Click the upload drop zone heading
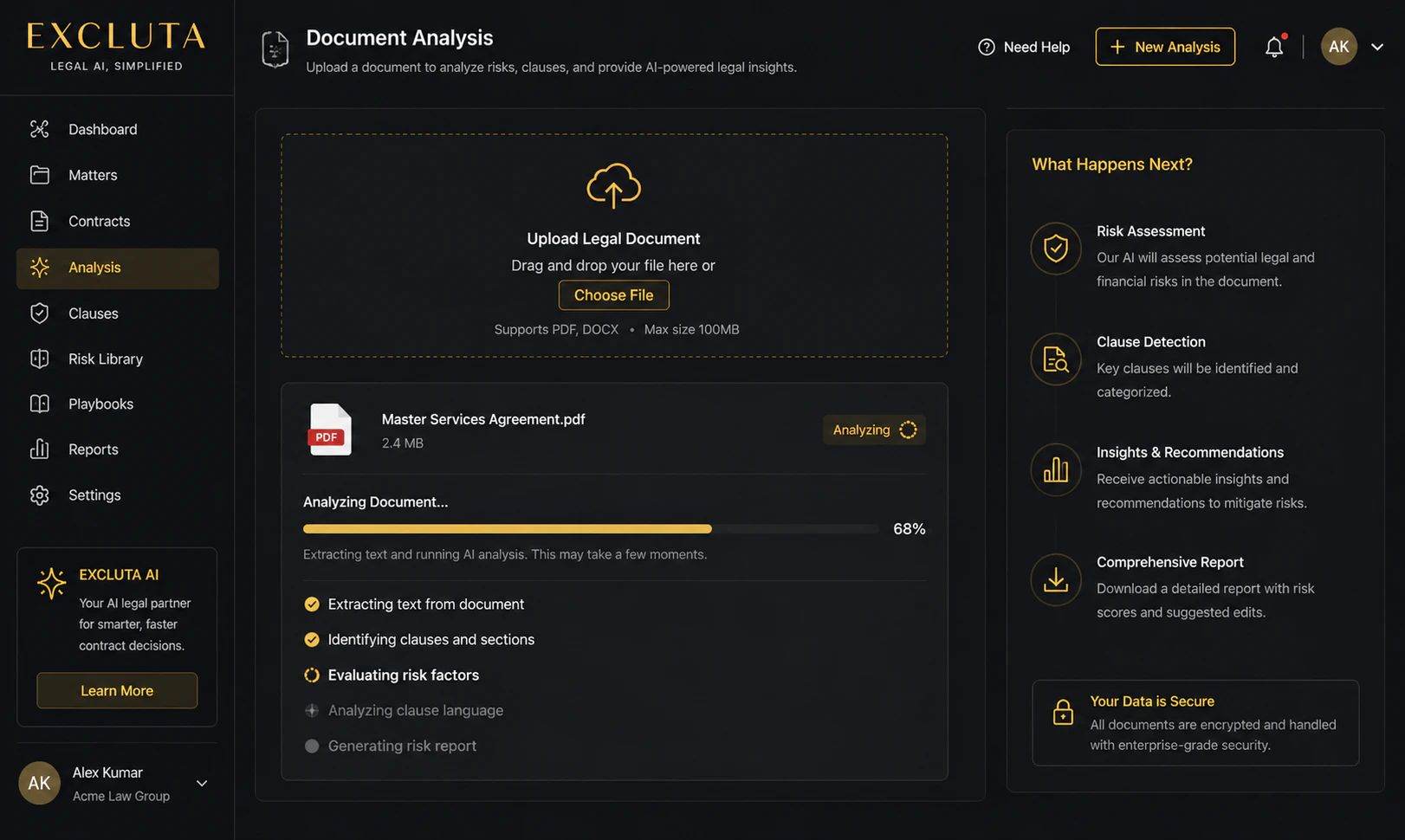 [x=613, y=239]
